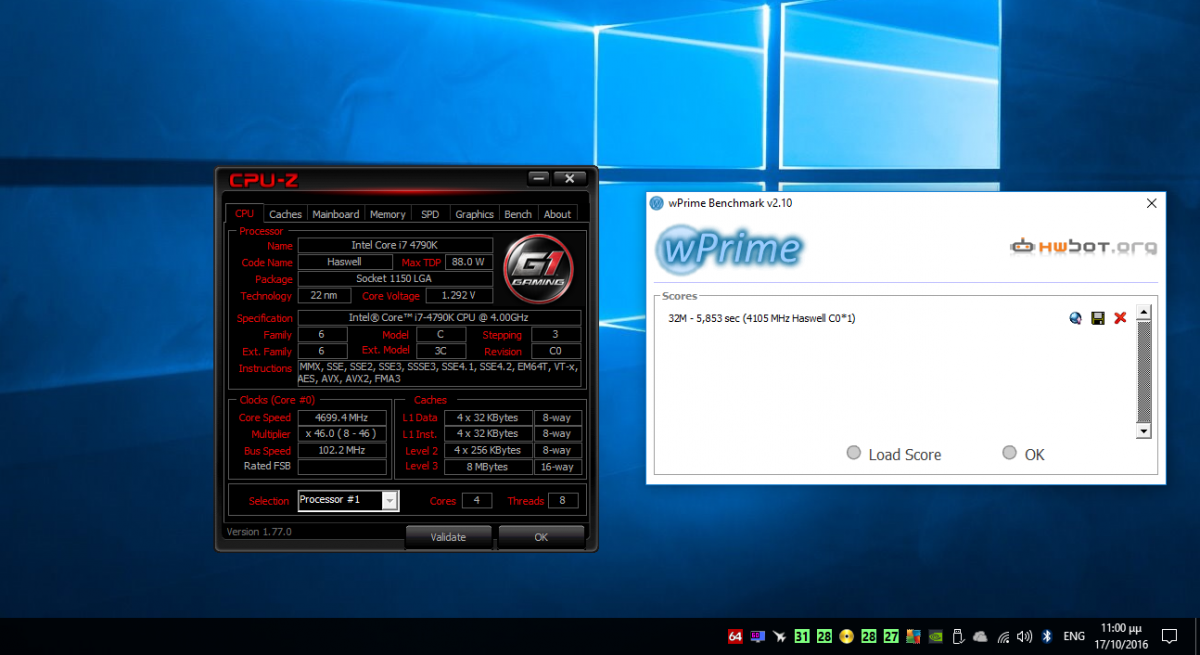Close the CPU-Z window

(569, 178)
